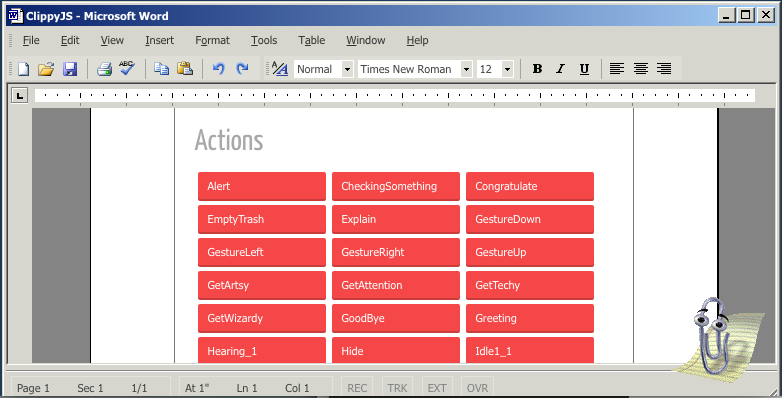Click the GestureRight button
This screenshot has height=398, width=782.
click(396, 252)
